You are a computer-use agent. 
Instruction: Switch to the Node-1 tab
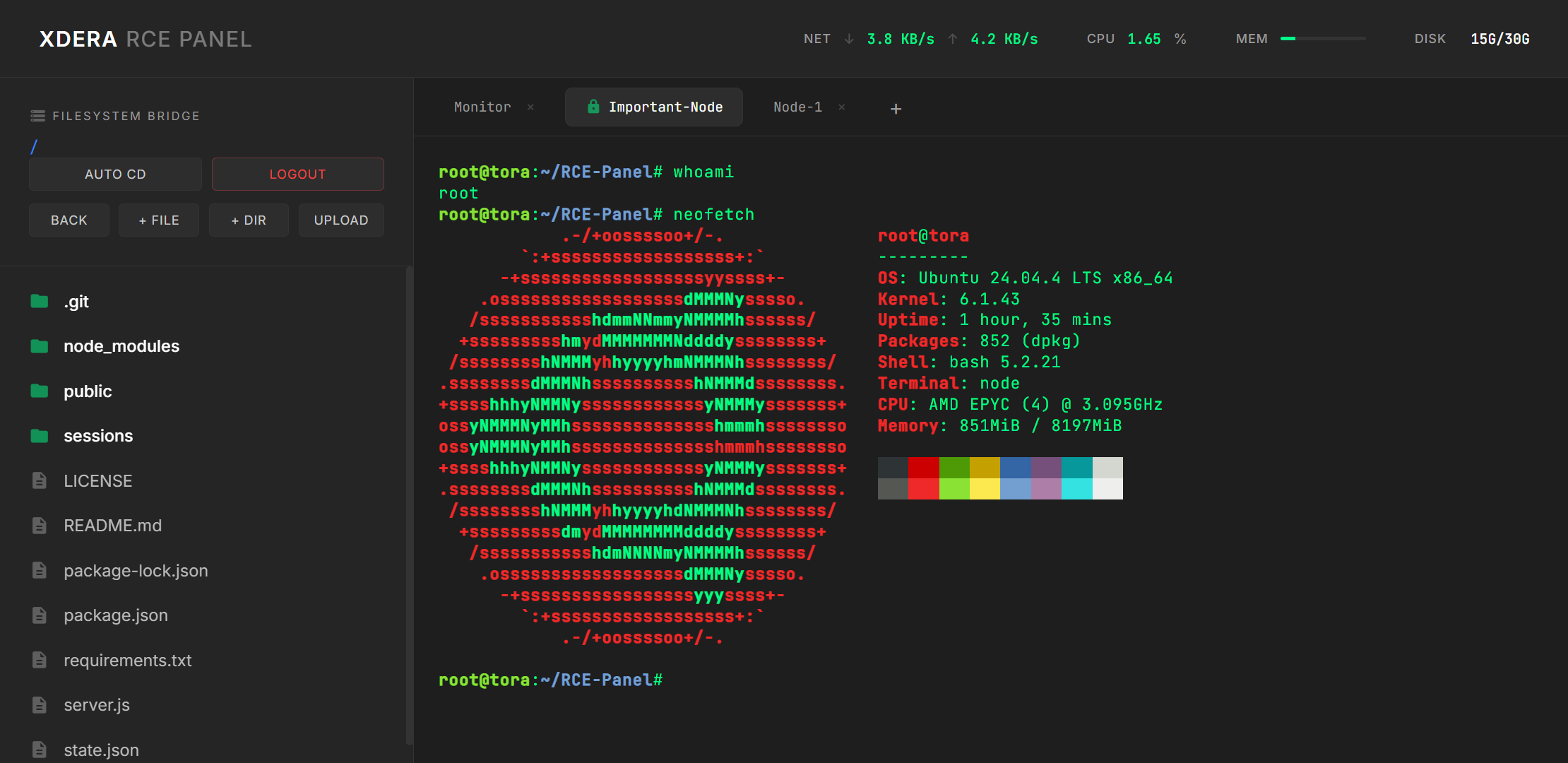pyautogui.click(x=797, y=107)
